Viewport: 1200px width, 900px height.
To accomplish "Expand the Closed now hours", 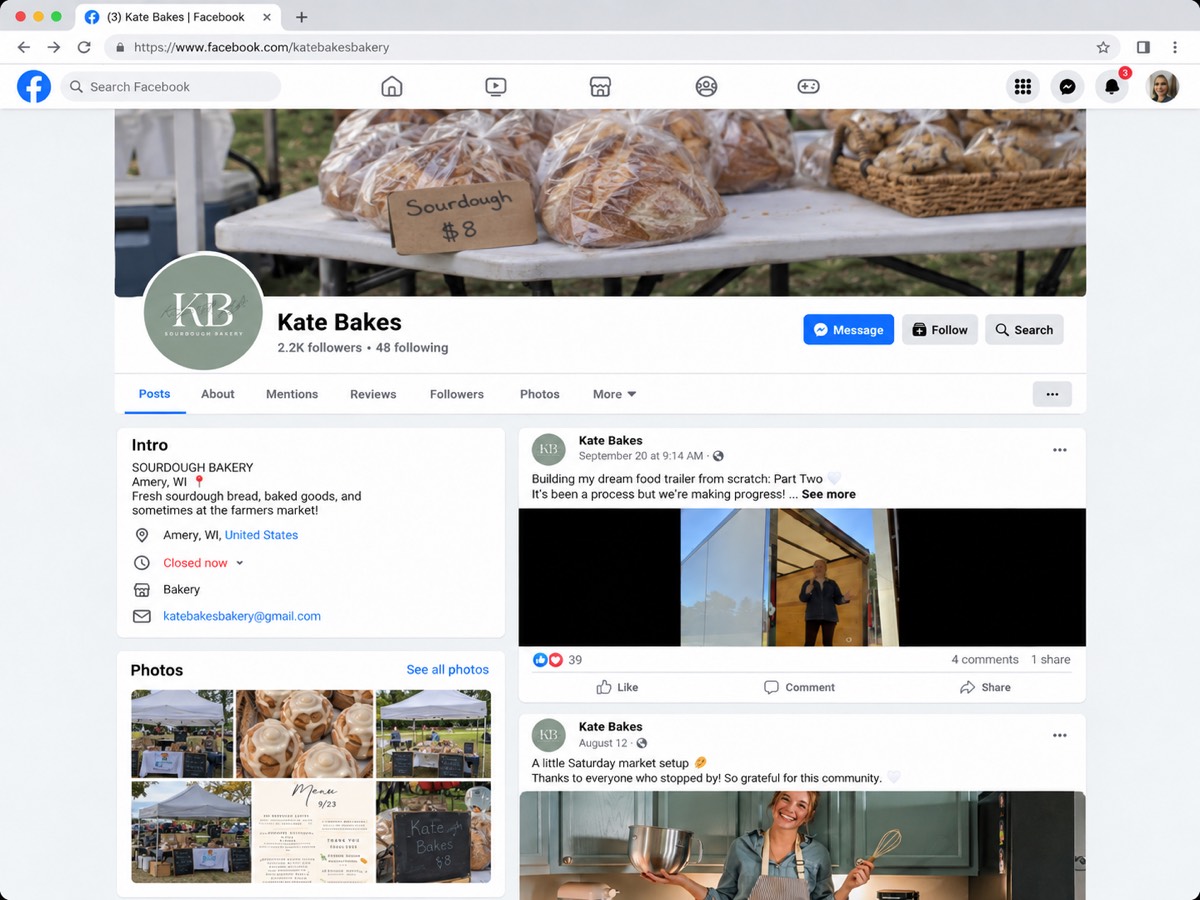I will point(239,563).
